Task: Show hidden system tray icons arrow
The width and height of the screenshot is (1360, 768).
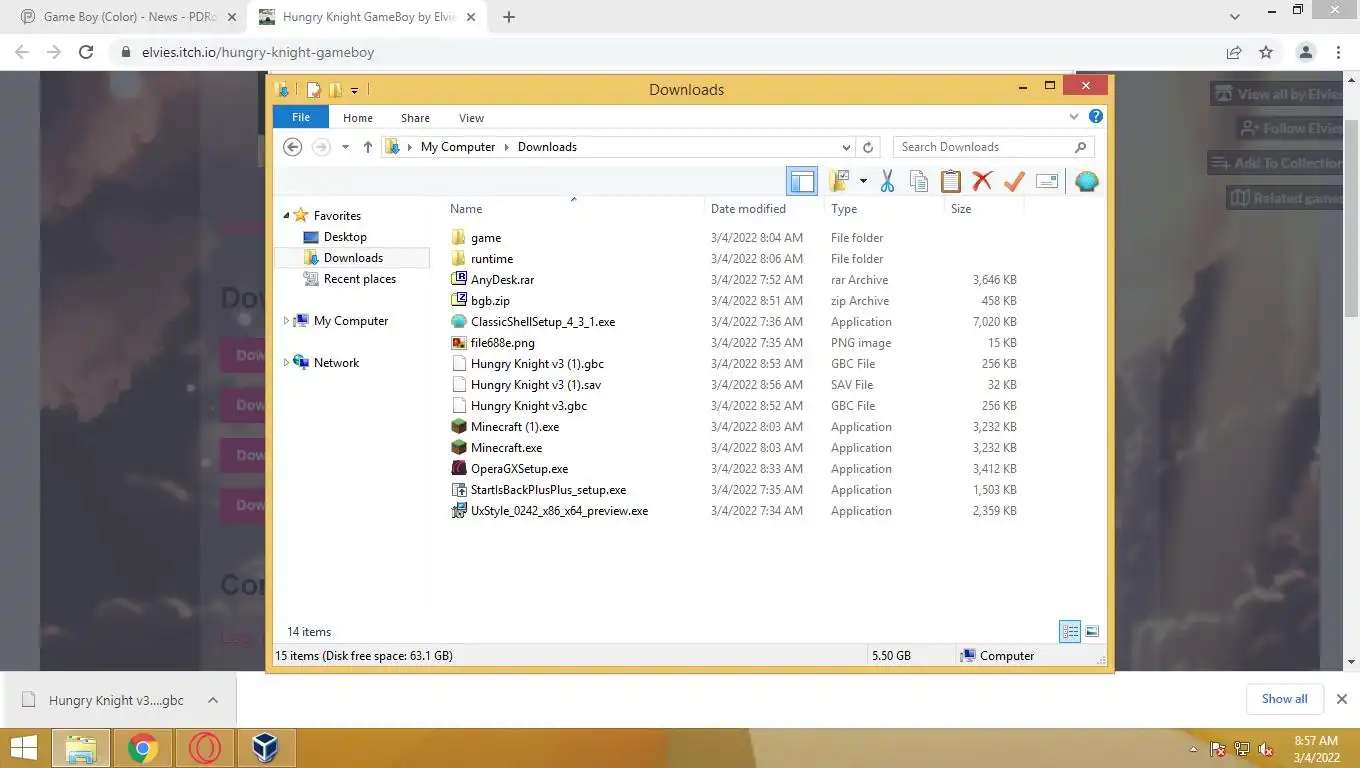Action: tap(1192, 749)
